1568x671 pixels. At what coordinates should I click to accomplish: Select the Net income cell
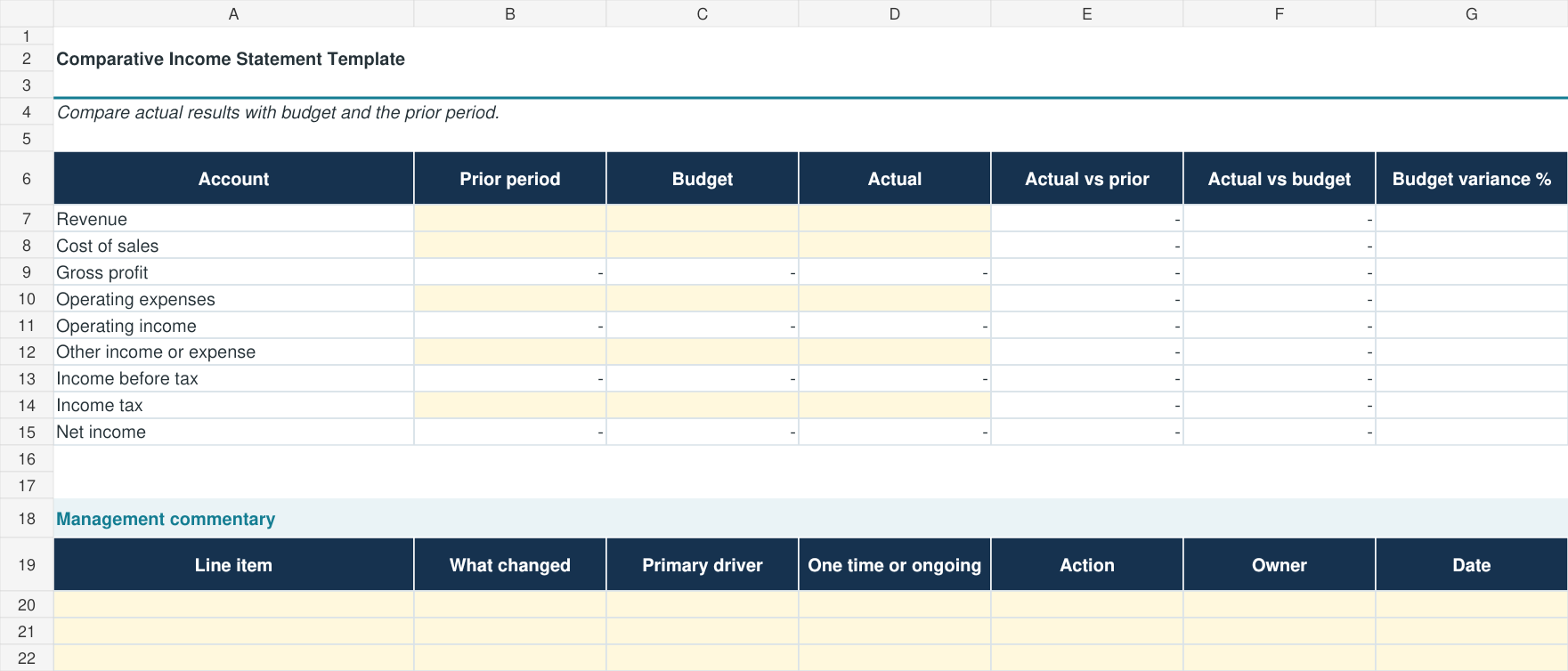click(233, 432)
